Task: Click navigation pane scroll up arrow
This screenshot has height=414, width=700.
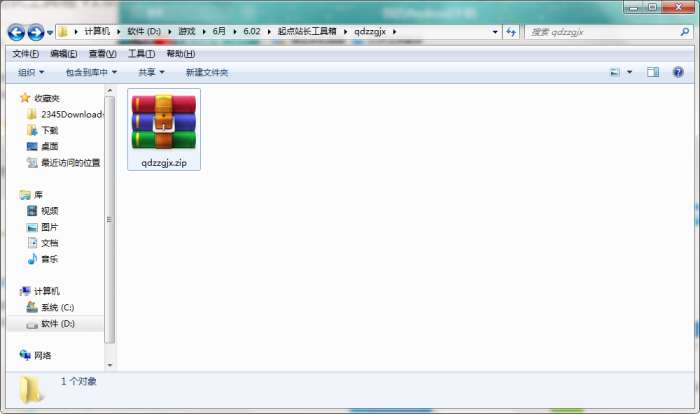Action: tap(110, 91)
